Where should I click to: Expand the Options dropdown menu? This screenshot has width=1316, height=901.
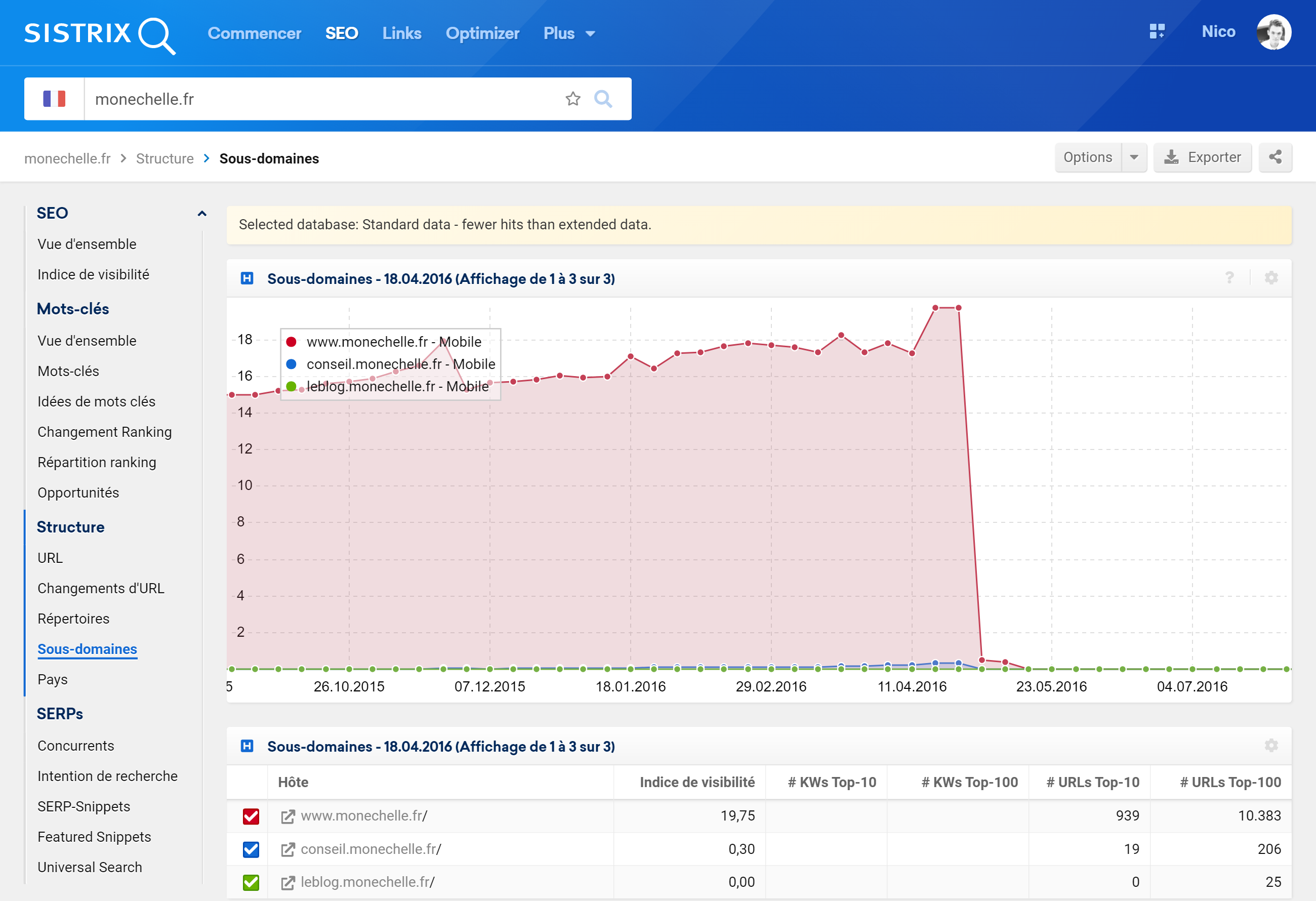(x=1134, y=157)
